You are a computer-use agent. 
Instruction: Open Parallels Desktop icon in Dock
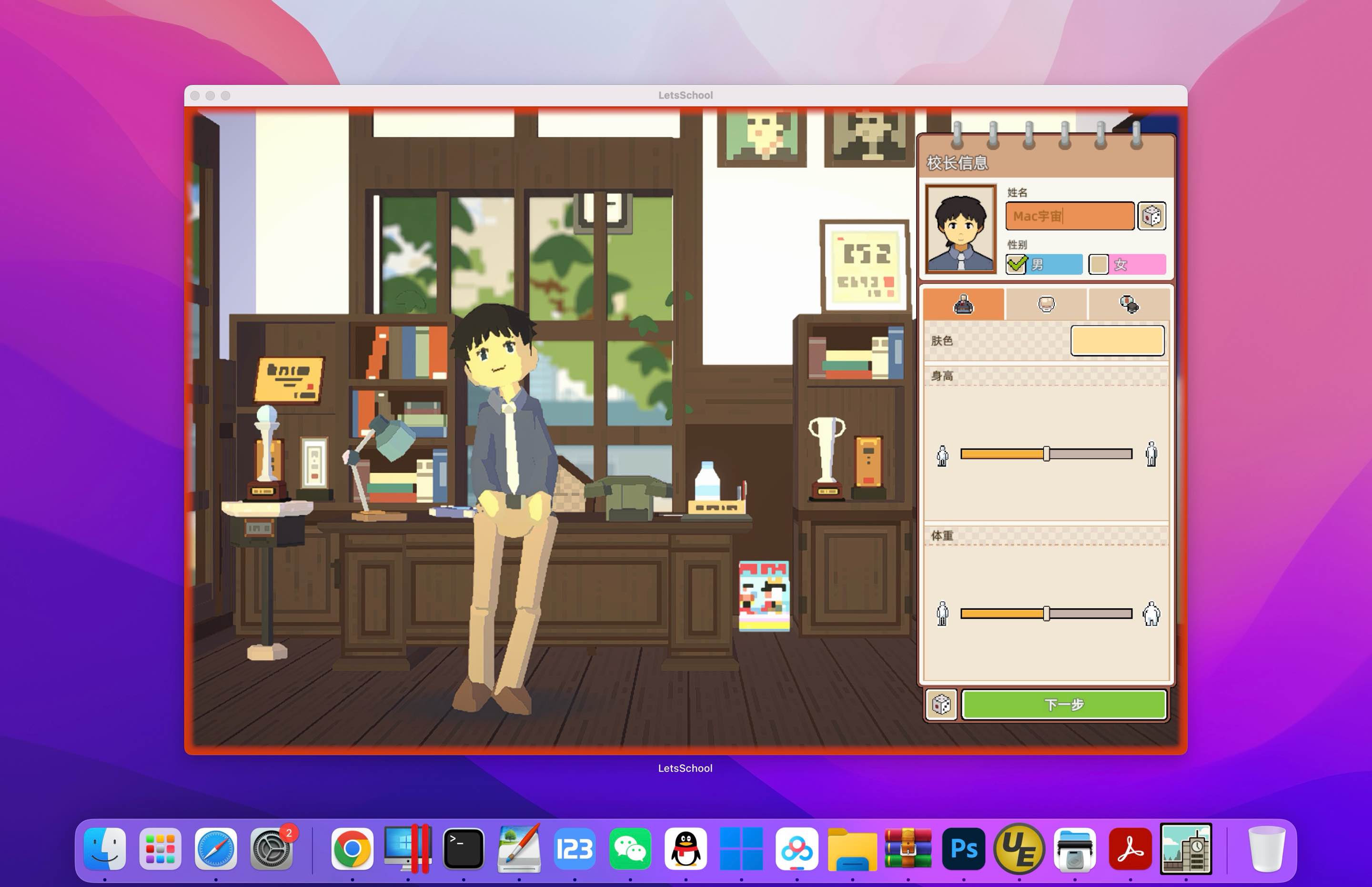pyautogui.click(x=408, y=848)
